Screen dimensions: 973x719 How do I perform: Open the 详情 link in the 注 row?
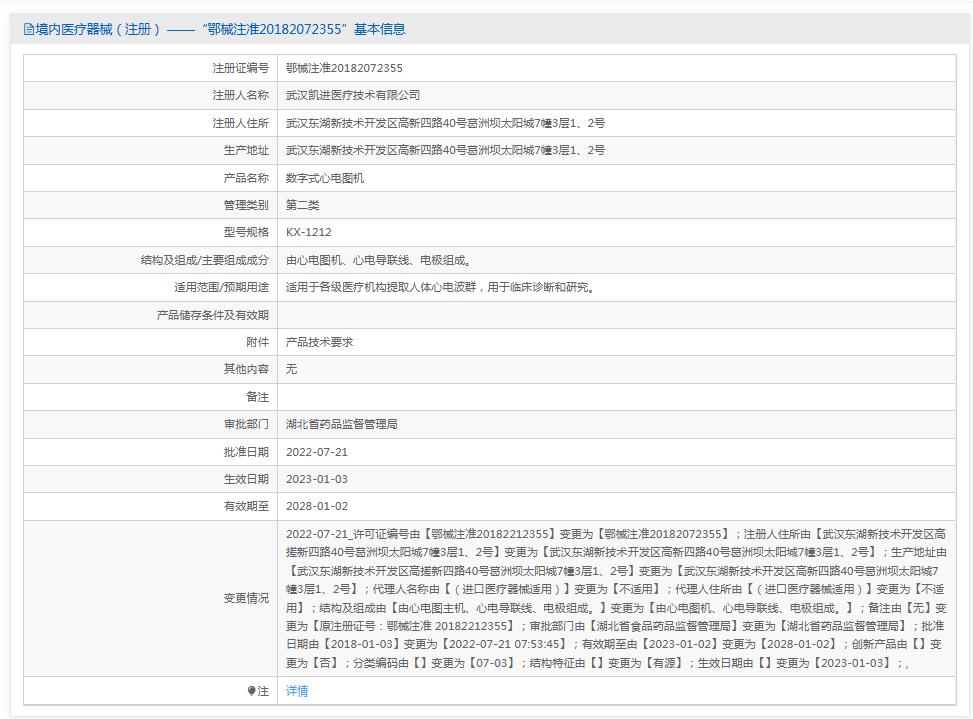(x=297, y=691)
